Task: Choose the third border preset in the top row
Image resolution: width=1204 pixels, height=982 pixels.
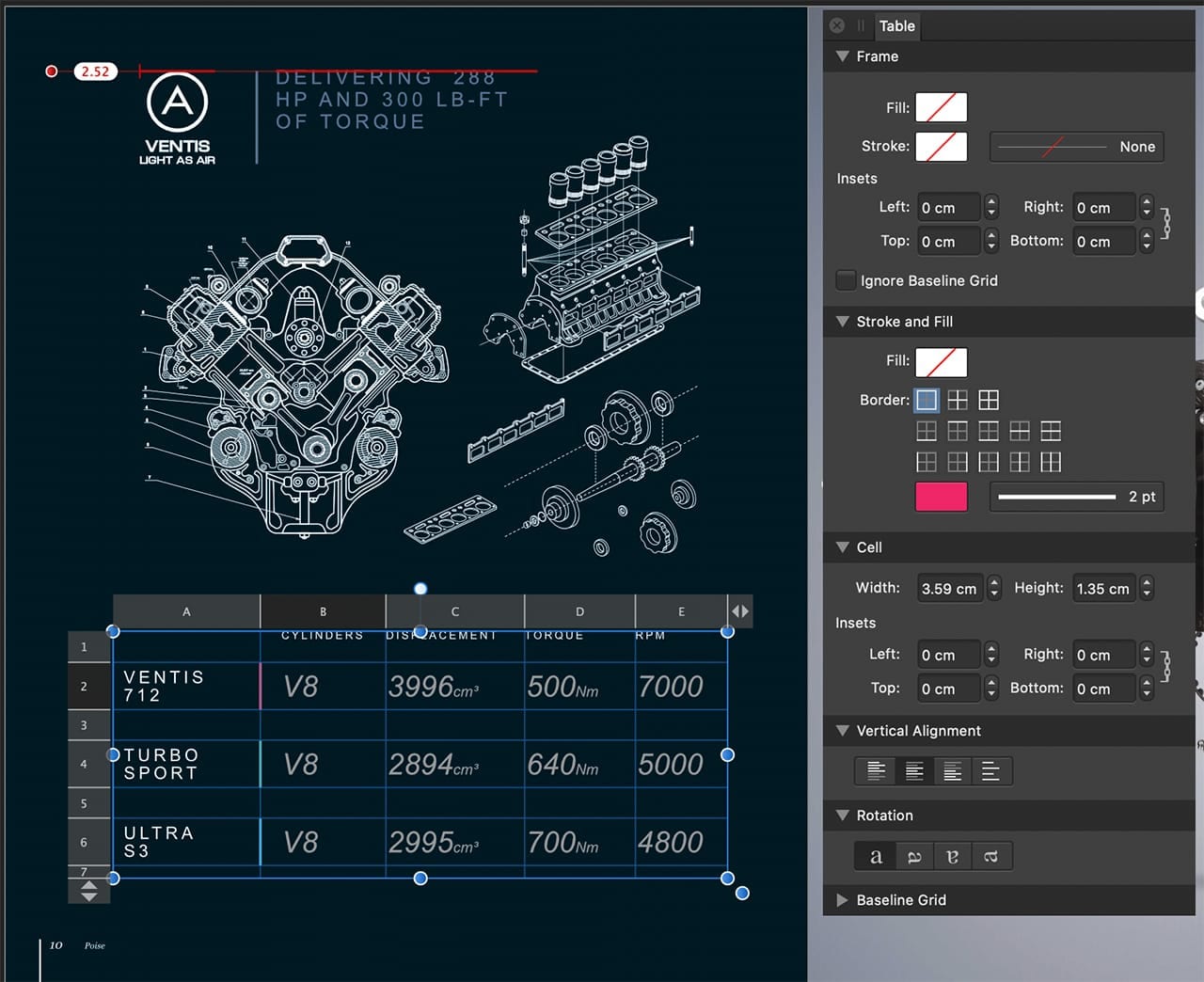Action: tap(989, 400)
